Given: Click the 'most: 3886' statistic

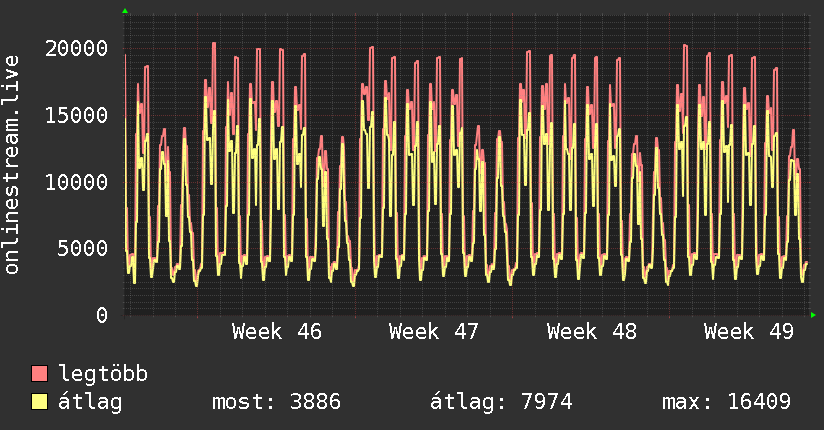Looking at the screenshot, I should click(277, 403).
